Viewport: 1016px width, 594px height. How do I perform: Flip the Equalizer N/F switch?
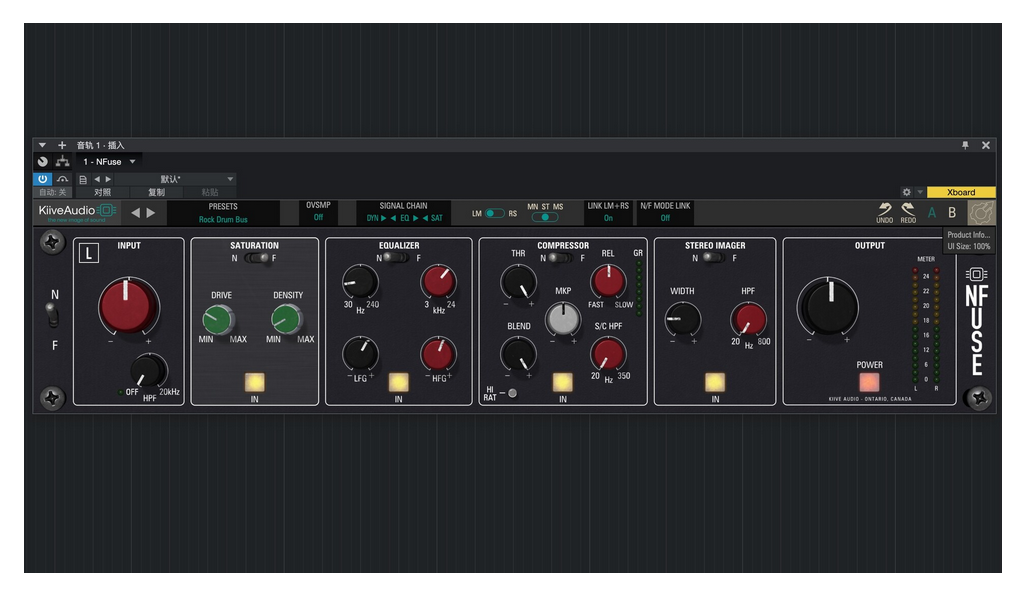click(395, 258)
